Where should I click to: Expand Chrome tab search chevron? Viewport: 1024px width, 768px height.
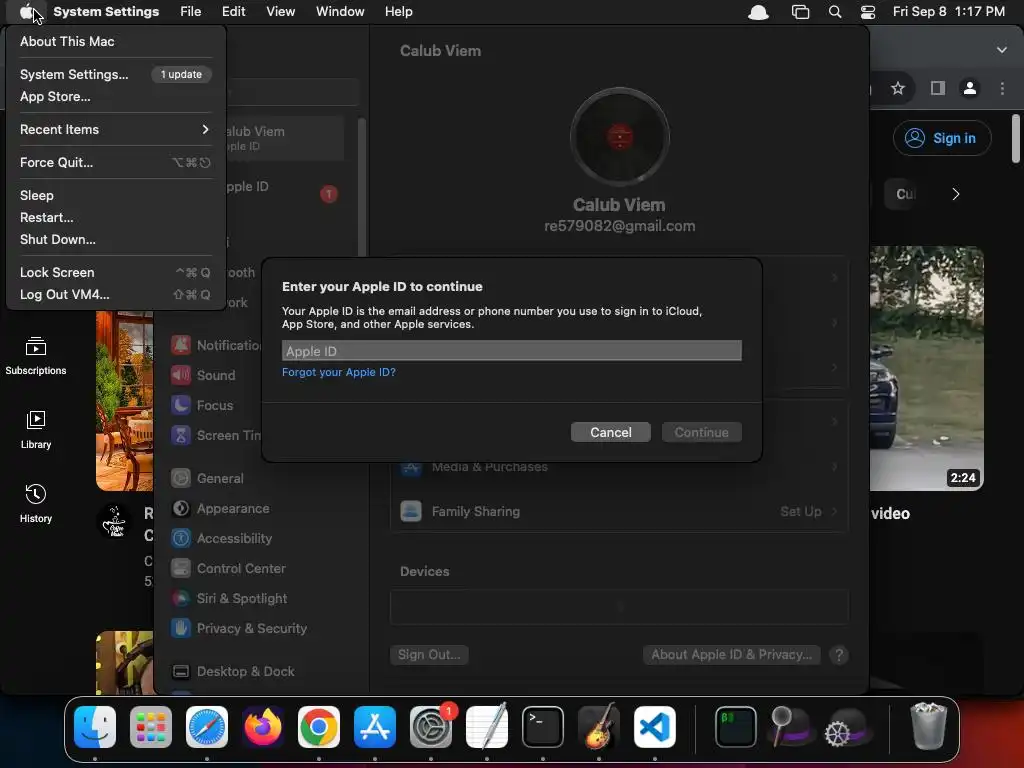1002,50
